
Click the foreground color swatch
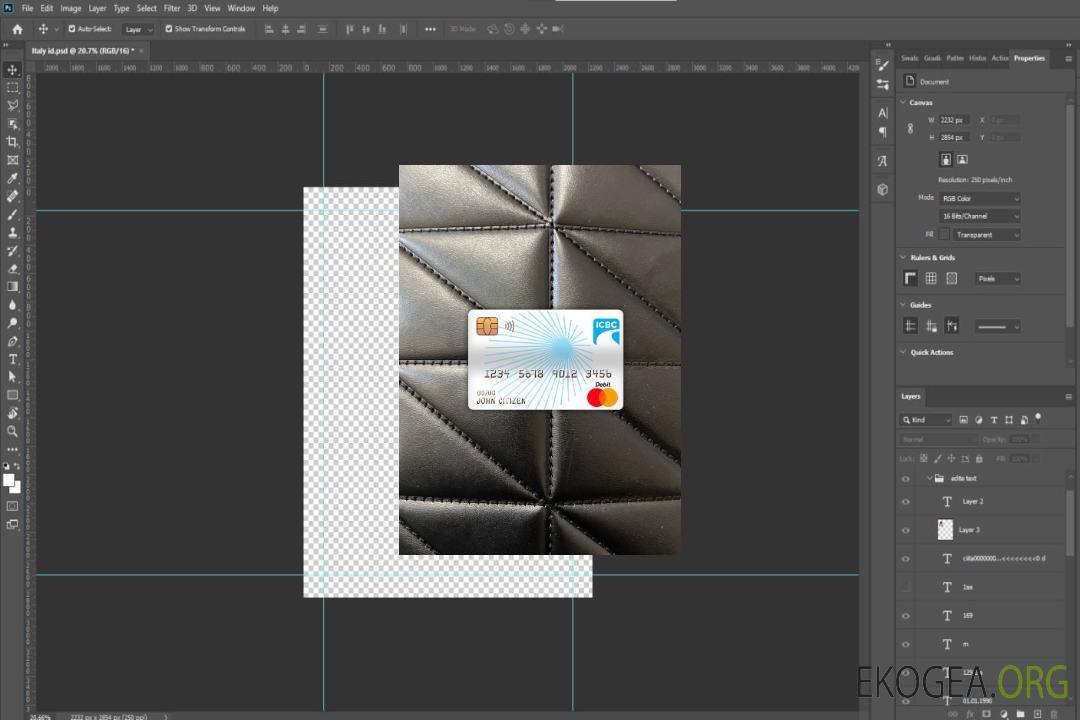pos(9,480)
